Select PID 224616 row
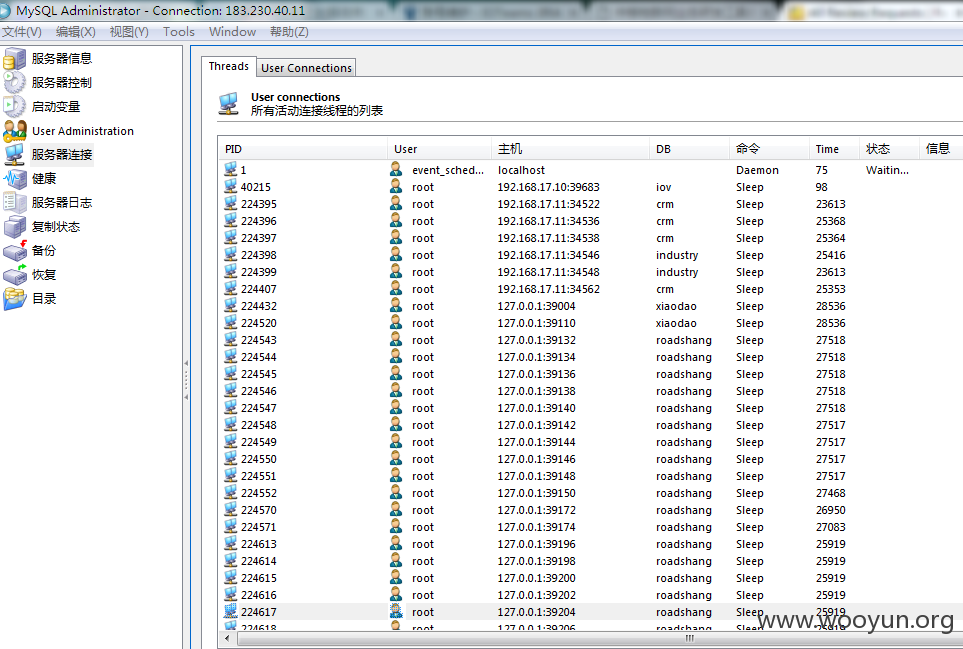963x649 pixels. coord(590,594)
